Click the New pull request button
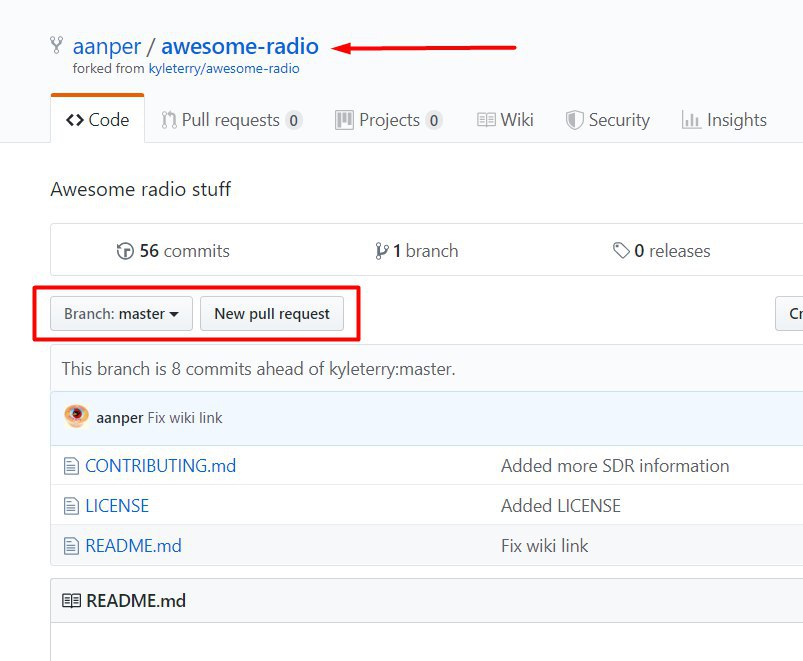The image size is (803, 661). (272, 313)
